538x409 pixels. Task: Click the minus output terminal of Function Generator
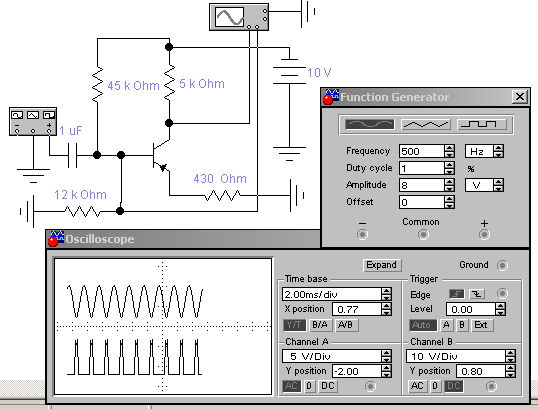tap(362, 234)
